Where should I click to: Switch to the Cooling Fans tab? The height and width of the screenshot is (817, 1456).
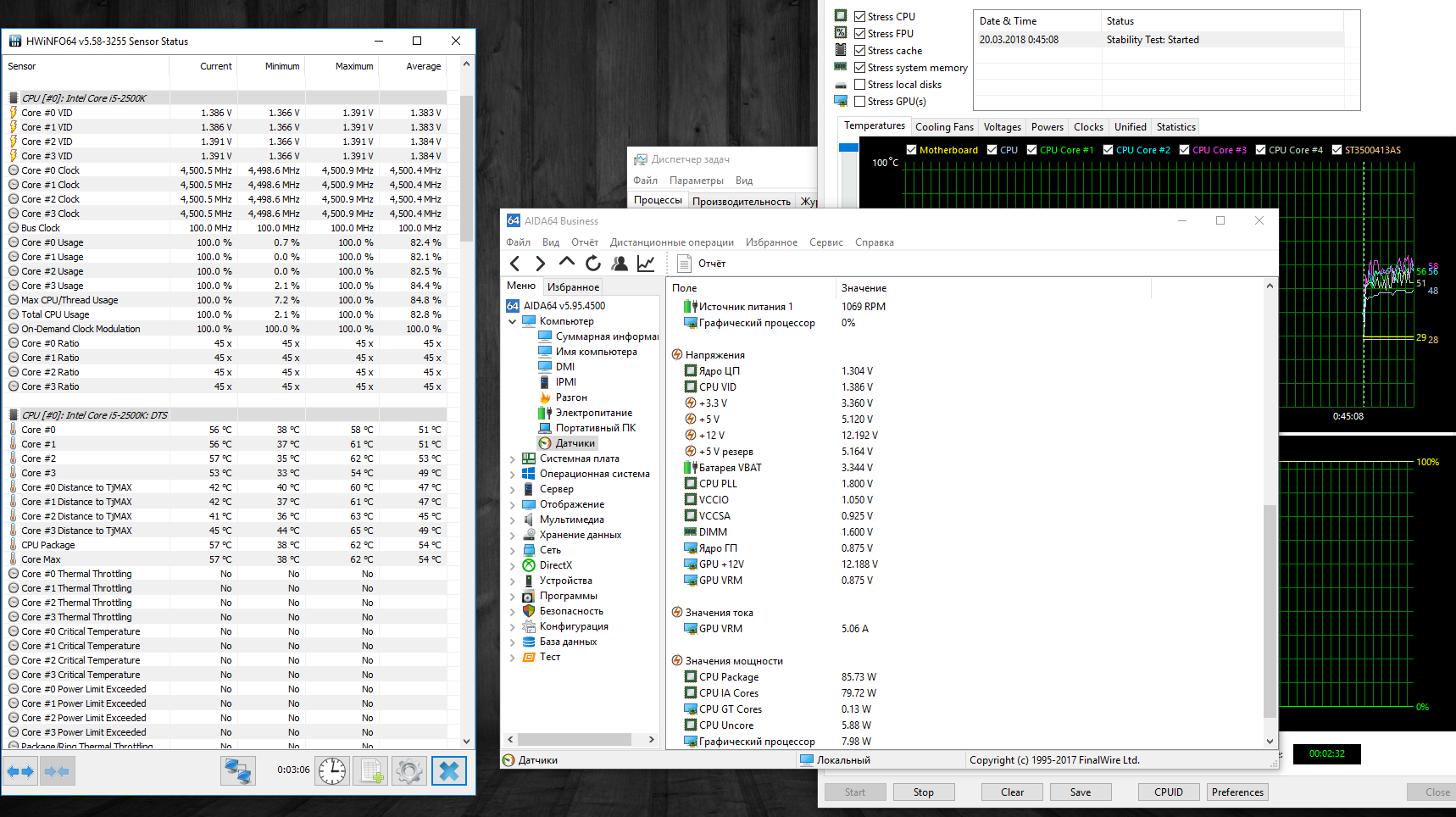click(x=944, y=127)
